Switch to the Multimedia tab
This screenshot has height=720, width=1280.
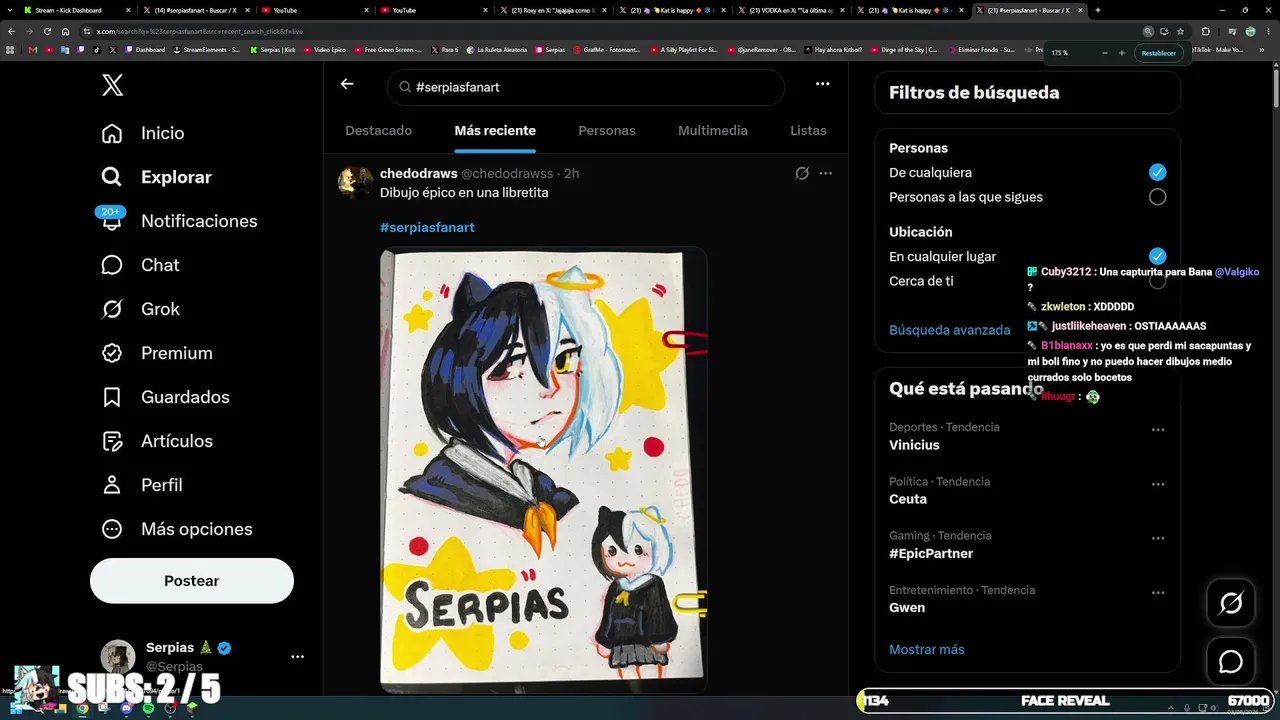(x=713, y=131)
